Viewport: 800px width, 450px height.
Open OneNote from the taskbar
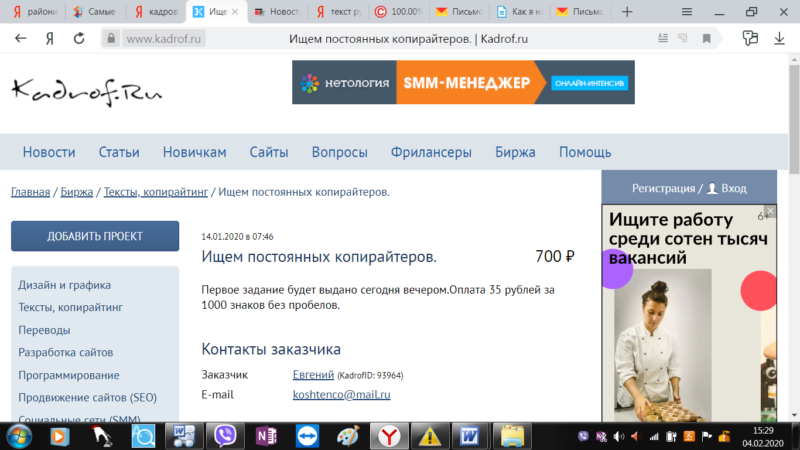tap(266, 436)
